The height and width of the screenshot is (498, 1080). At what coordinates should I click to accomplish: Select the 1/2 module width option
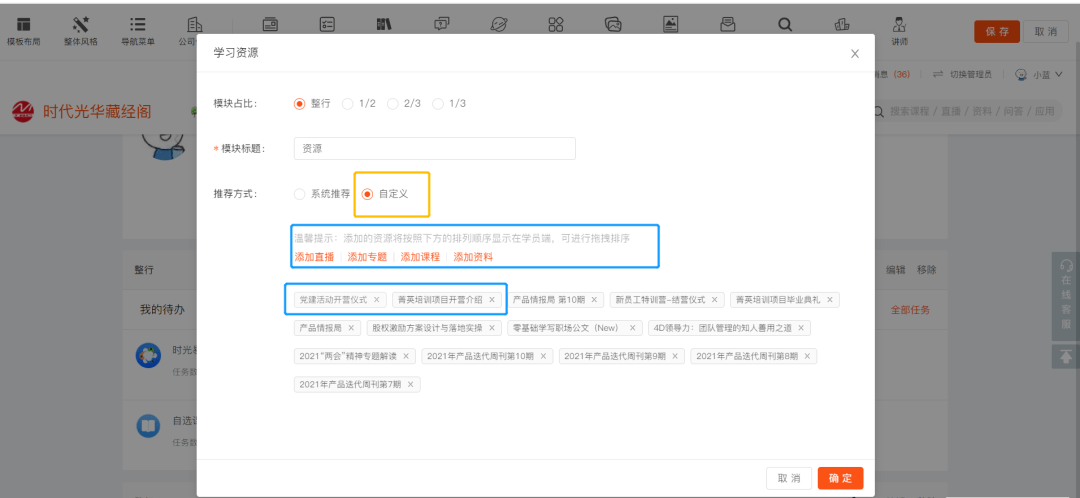tap(348, 104)
